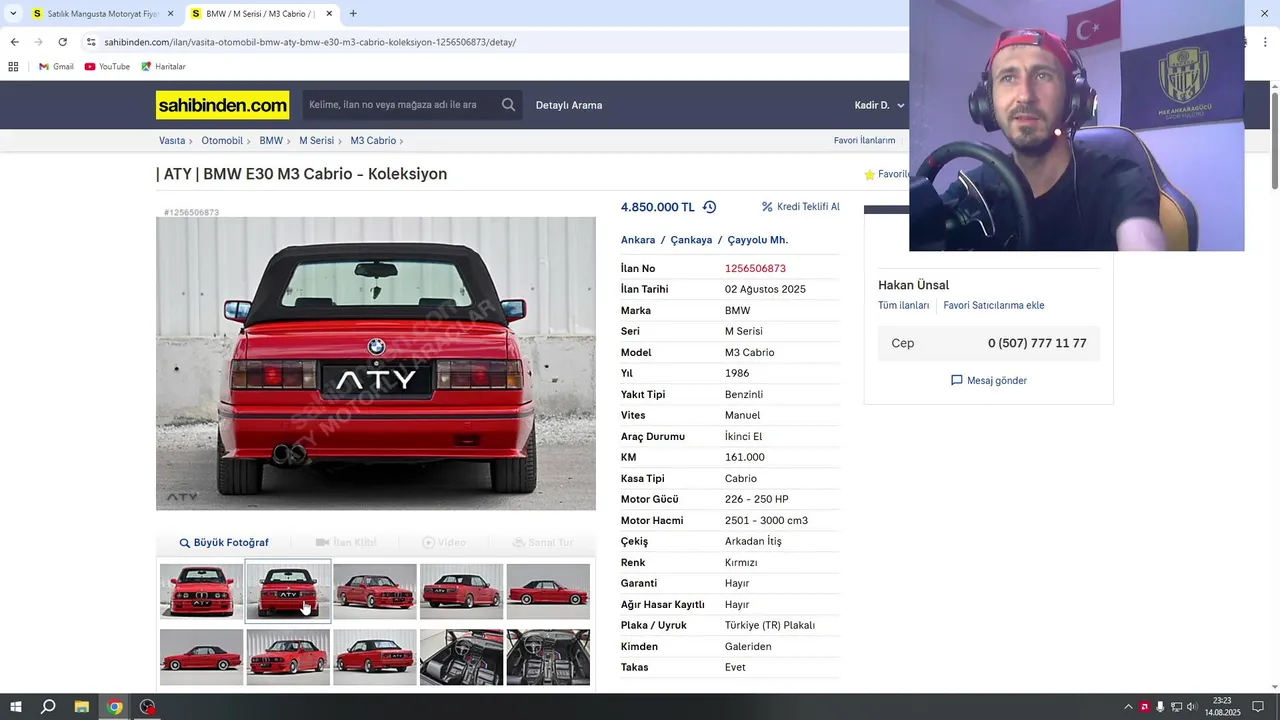Click the BMW breadcrumb

coord(271,141)
